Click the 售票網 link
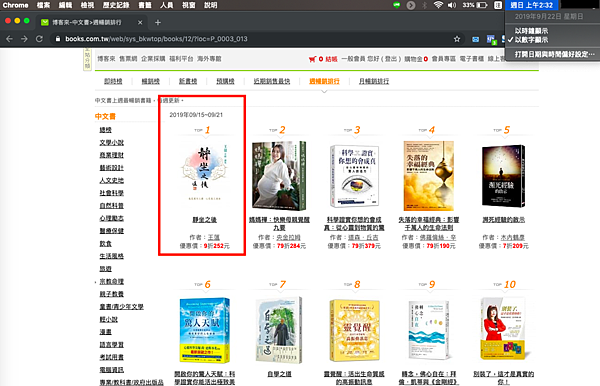This screenshot has height=386, width=600. coord(128,59)
